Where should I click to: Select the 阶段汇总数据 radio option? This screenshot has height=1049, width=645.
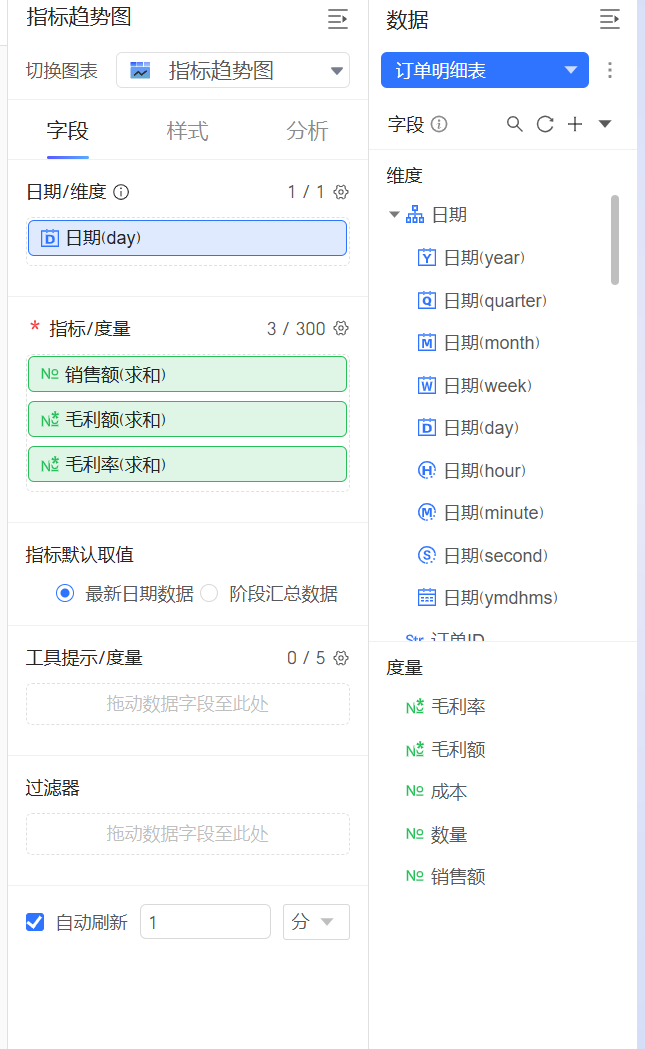point(209,594)
